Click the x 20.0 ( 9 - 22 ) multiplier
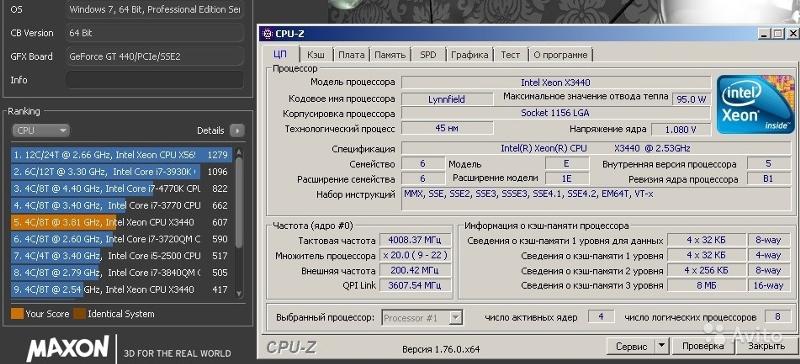The image size is (800, 364). (x=415, y=255)
